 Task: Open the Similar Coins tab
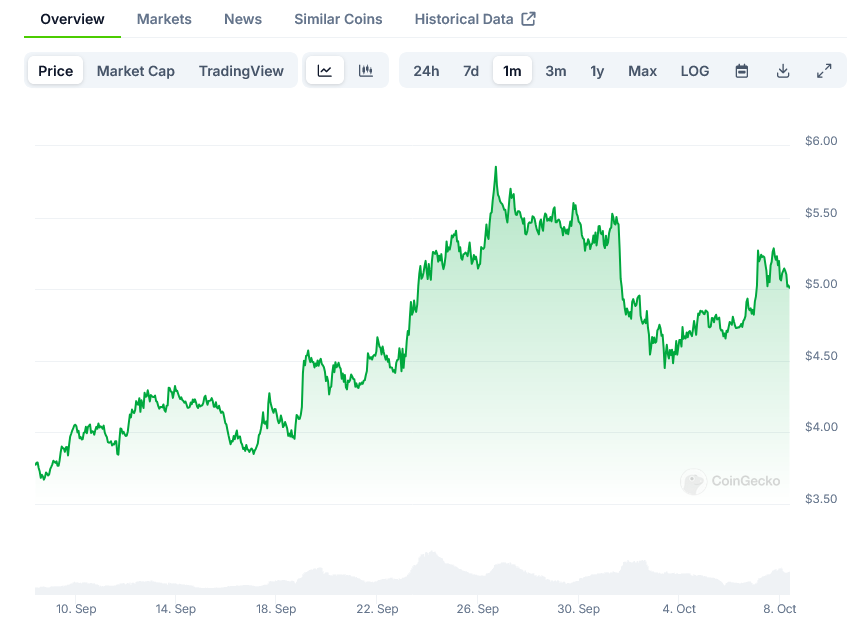(338, 19)
